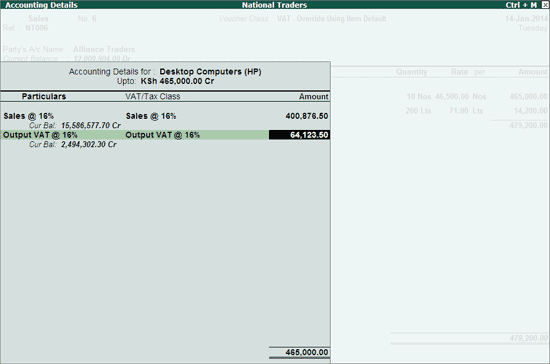Close the Accounting Details window with X

coord(545,5)
